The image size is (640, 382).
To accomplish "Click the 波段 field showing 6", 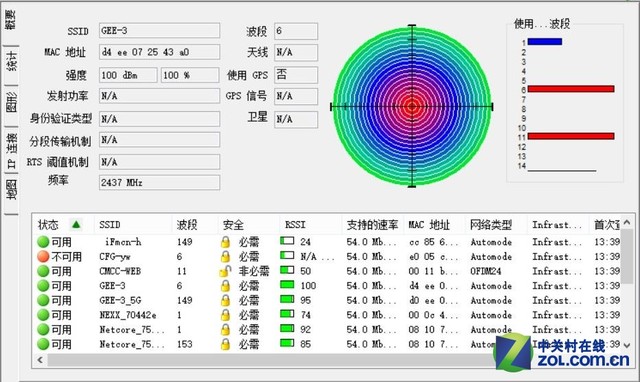I will pyautogui.click(x=296, y=31).
